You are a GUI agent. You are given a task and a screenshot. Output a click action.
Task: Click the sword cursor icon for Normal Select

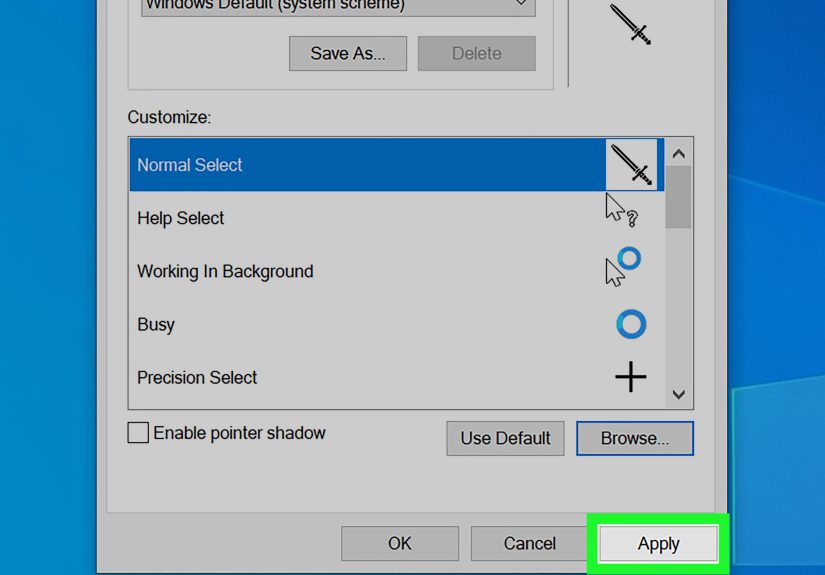(x=631, y=165)
